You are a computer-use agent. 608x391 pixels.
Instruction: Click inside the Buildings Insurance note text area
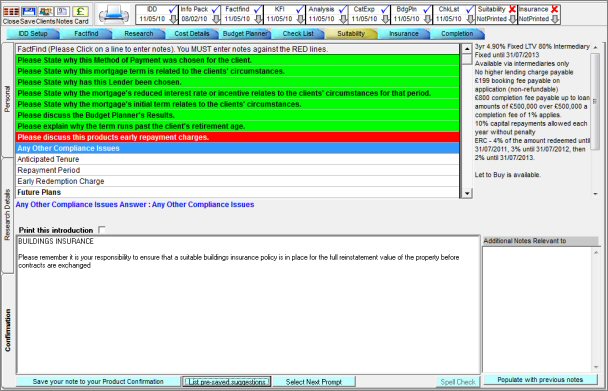tap(248, 305)
